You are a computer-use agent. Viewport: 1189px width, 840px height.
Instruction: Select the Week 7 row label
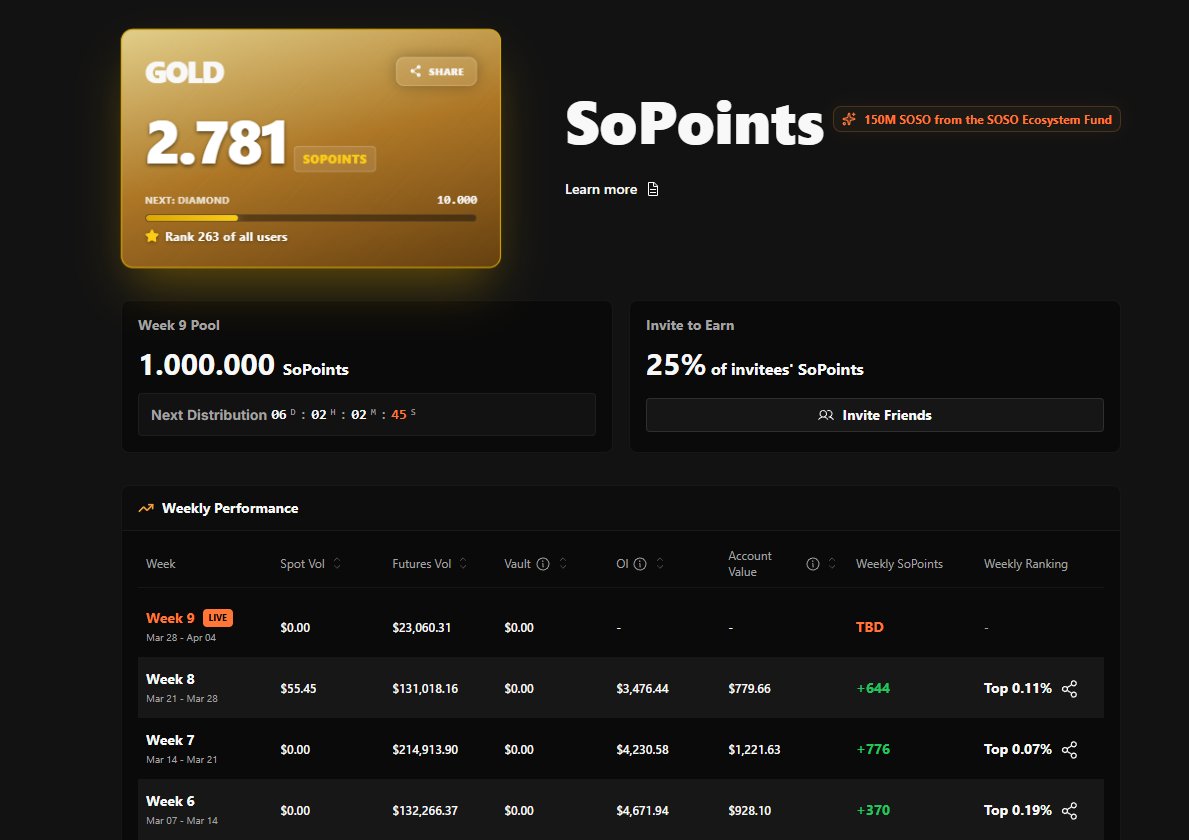click(x=170, y=740)
